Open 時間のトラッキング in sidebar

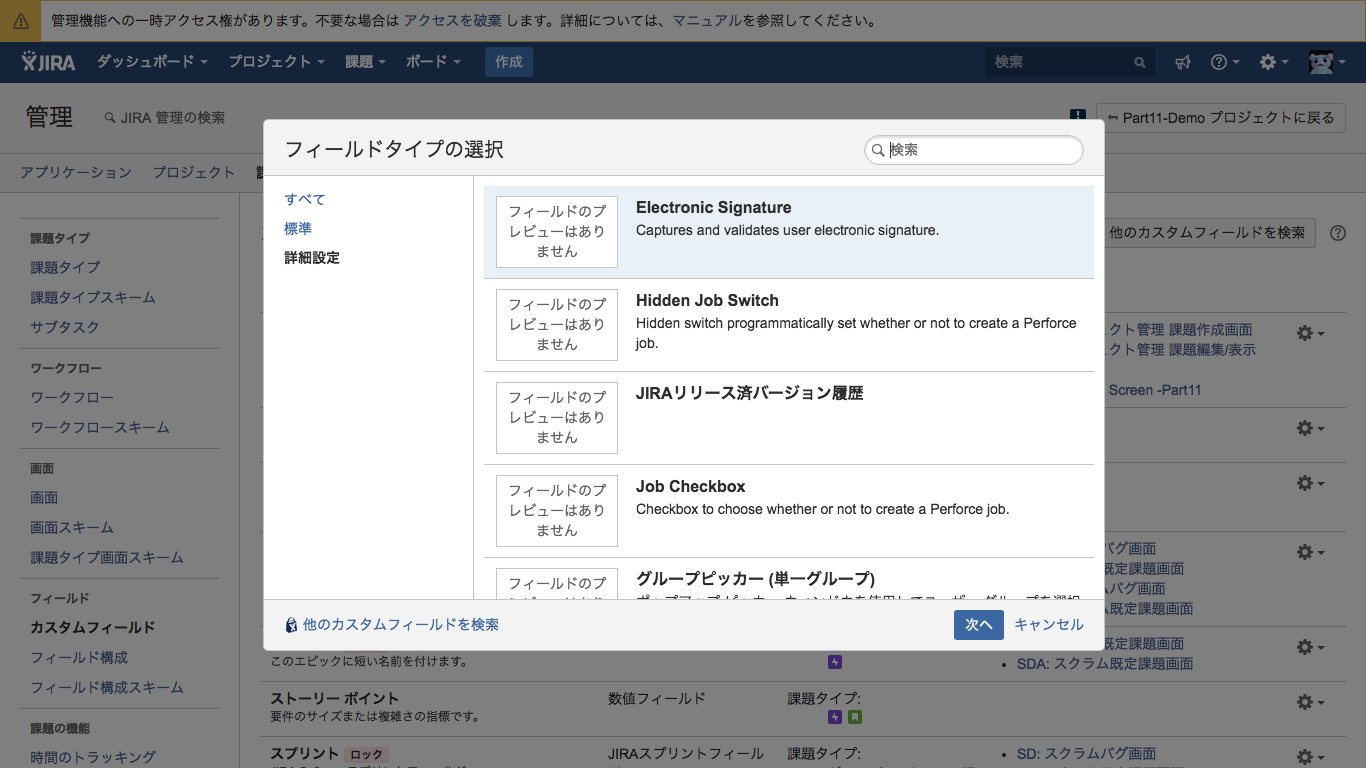coord(93,757)
